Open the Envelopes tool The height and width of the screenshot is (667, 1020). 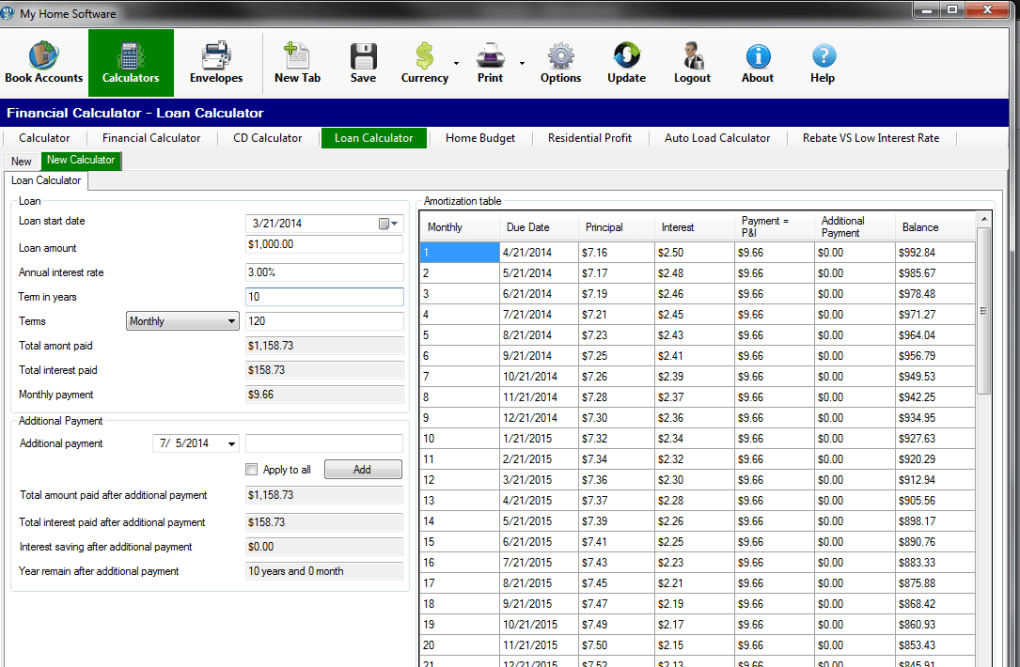pyautogui.click(x=215, y=62)
